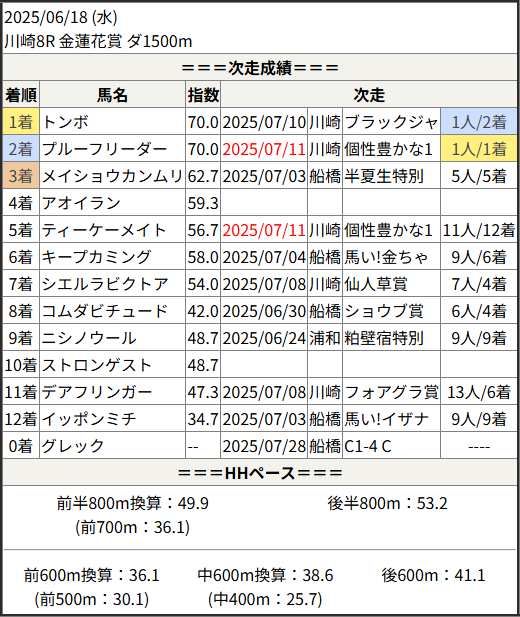520x617 pixels.
Task: Click the 次走成績 section heading
Action: [x=260, y=68]
